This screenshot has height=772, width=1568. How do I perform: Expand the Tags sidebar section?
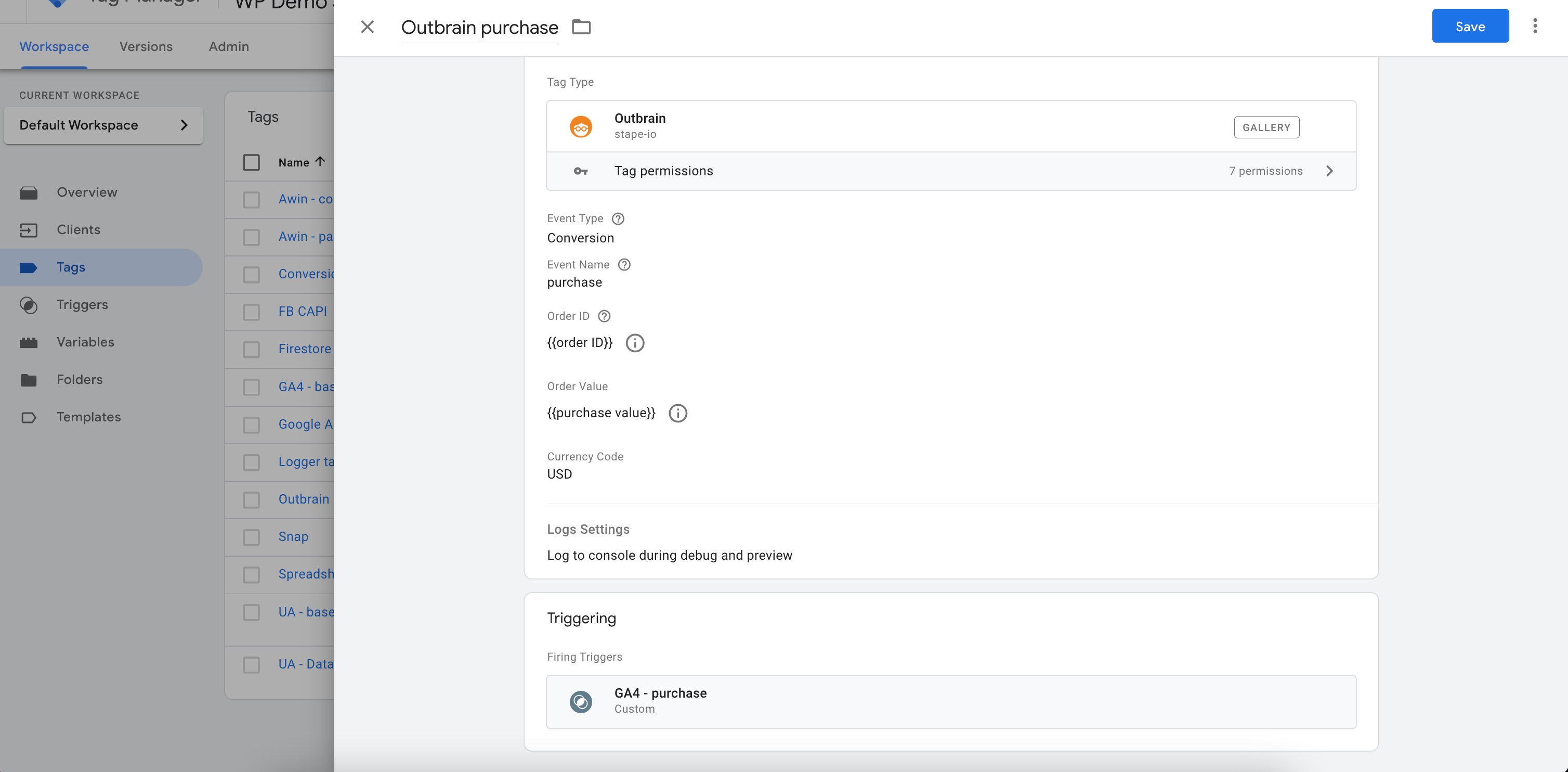pos(70,267)
